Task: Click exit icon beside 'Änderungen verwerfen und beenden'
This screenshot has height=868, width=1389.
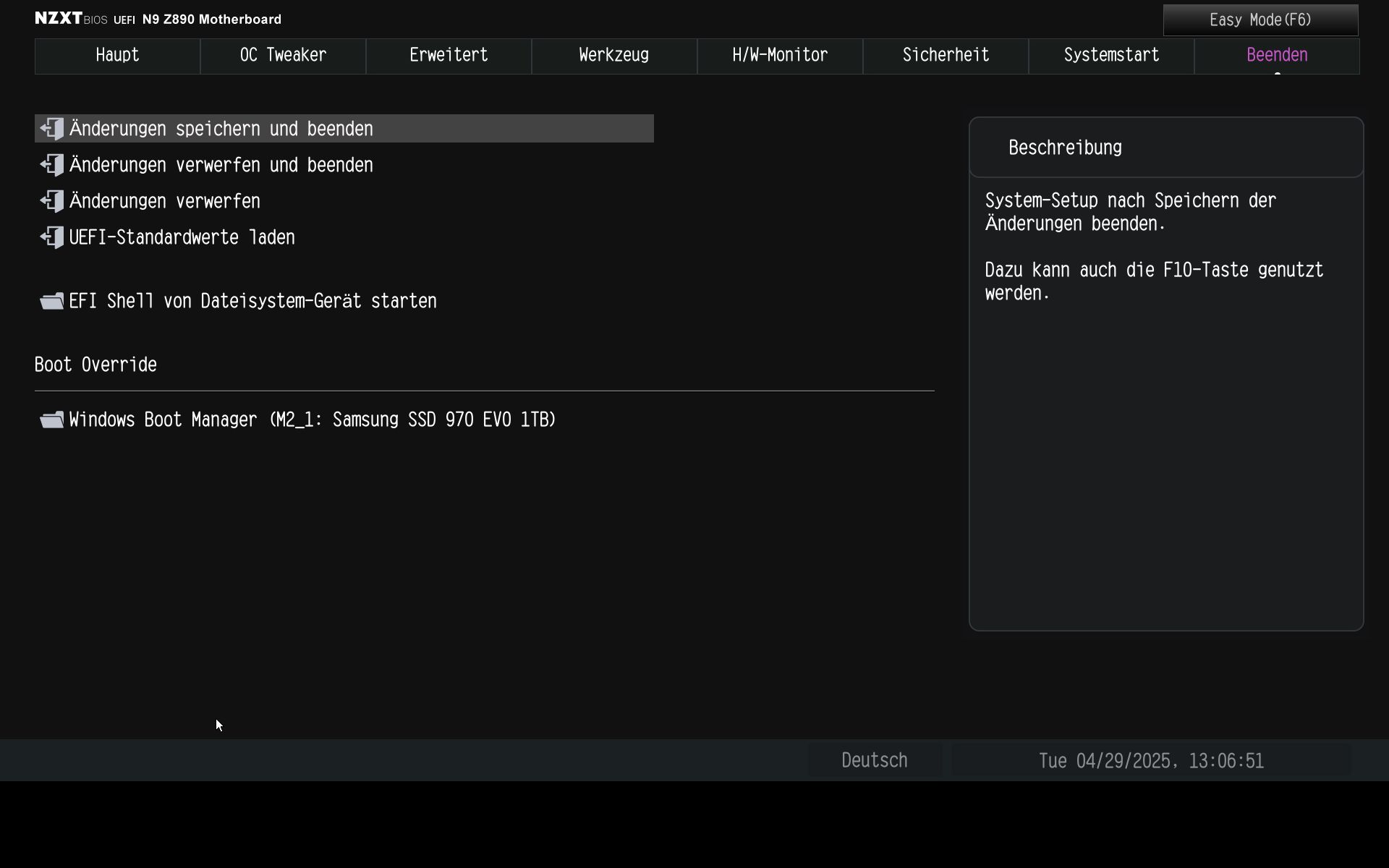Action: 52,165
